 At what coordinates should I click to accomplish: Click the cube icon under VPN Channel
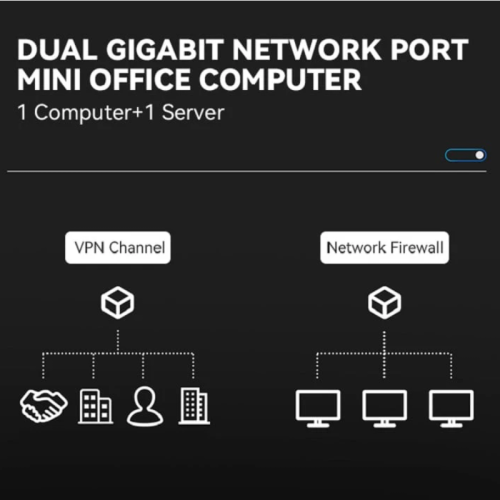(118, 303)
